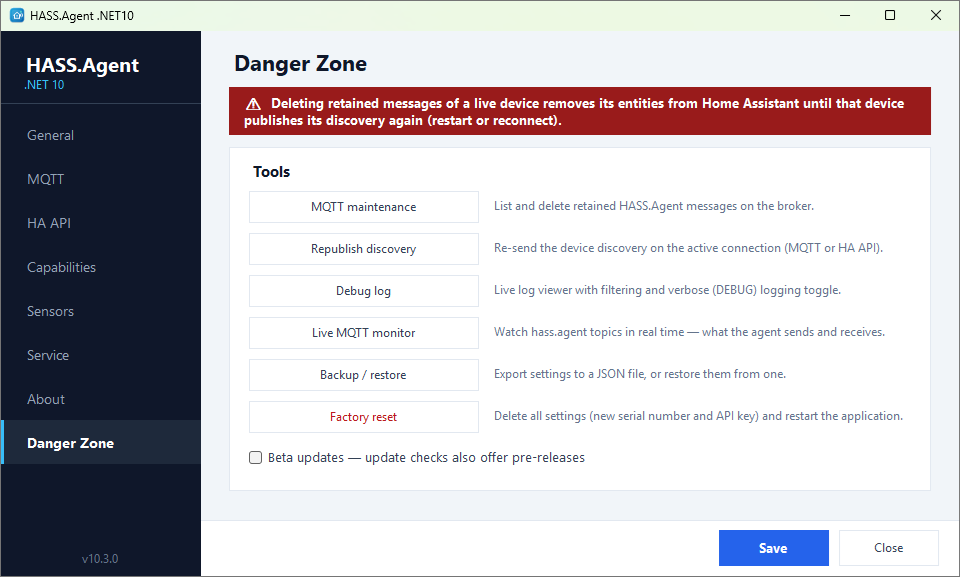960x577 pixels.
Task: Click the 'Watch hass.agent topics in real time' description
Action: [x=689, y=332]
